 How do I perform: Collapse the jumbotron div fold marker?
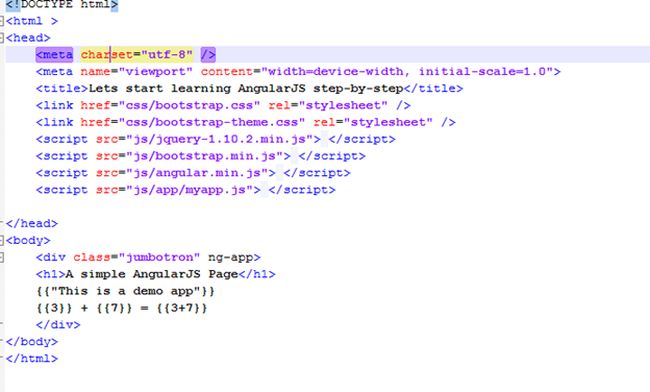click(x=2, y=257)
